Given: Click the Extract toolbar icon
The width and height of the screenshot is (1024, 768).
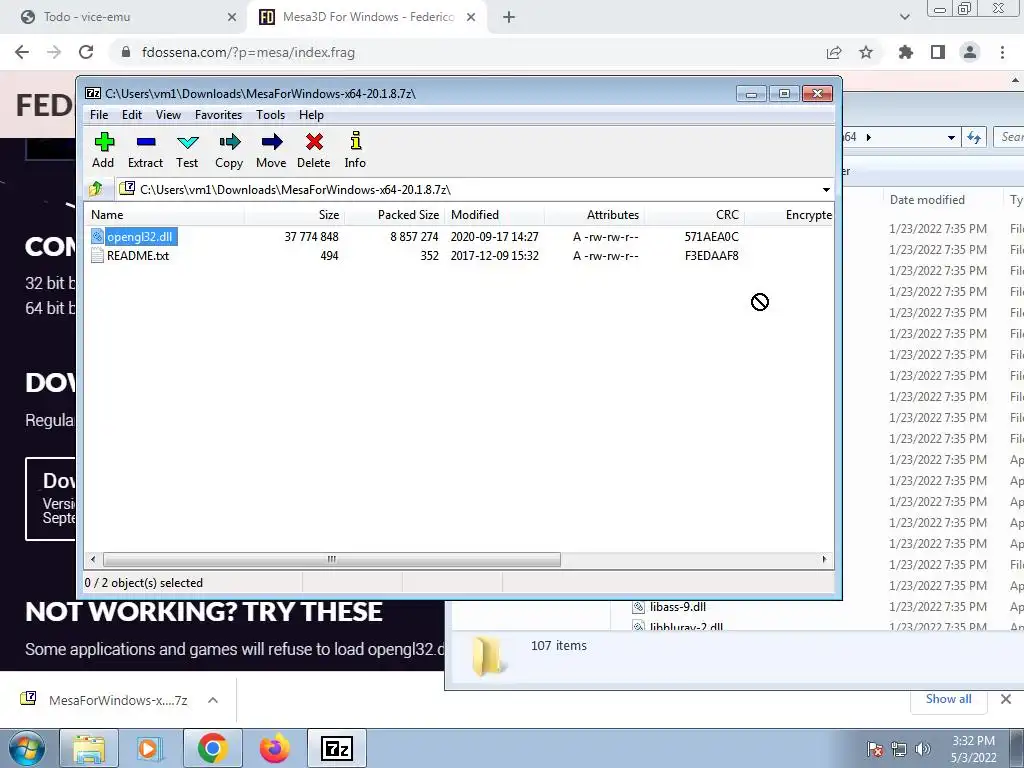Looking at the screenshot, I should tap(145, 151).
